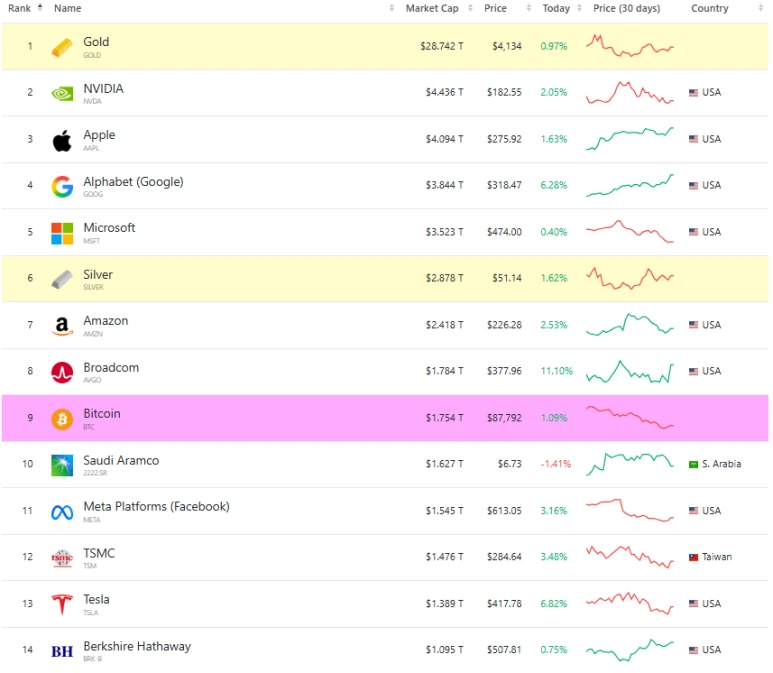Screen dimensions: 773x673
Task: Click the Apple logo icon
Action: [x=62, y=141]
